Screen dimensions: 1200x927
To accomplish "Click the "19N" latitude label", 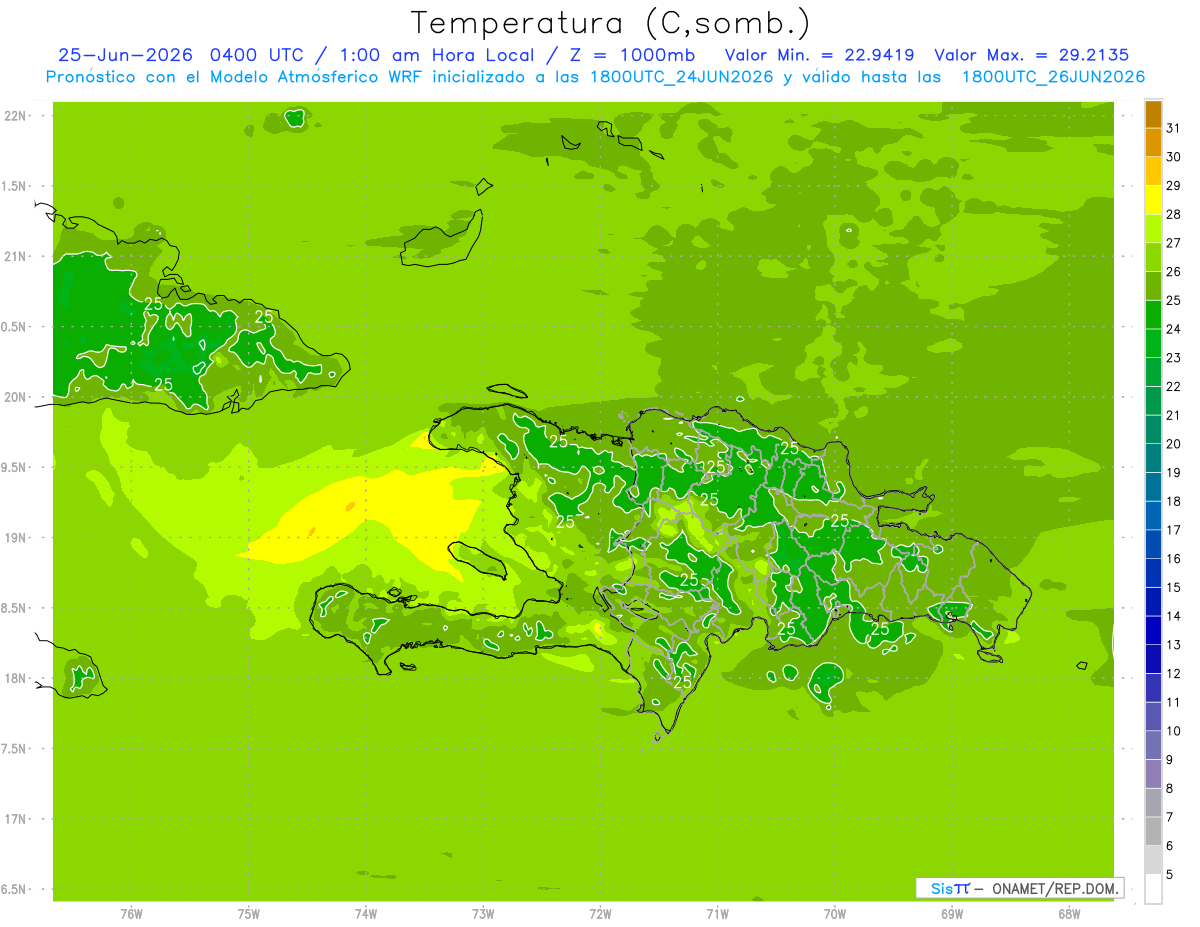I will (x=15, y=538).
